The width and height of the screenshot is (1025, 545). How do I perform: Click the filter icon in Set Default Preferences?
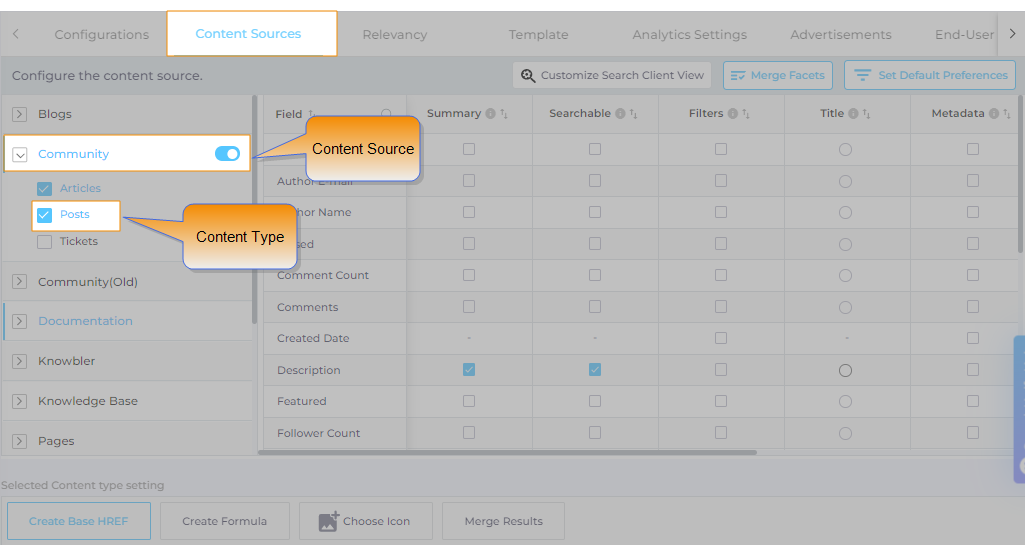862,76
